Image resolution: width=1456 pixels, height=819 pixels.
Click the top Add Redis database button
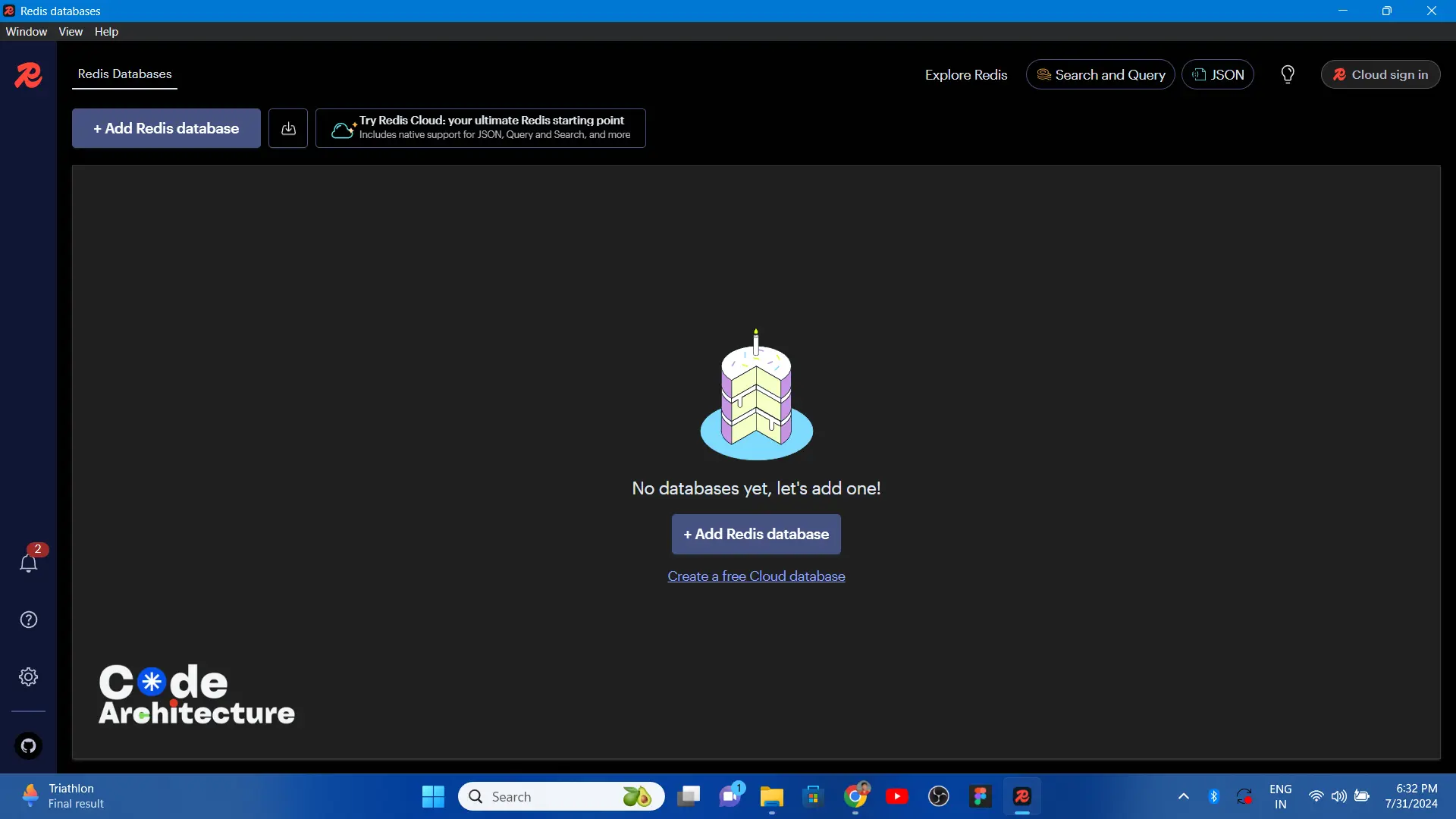point(166,128)
